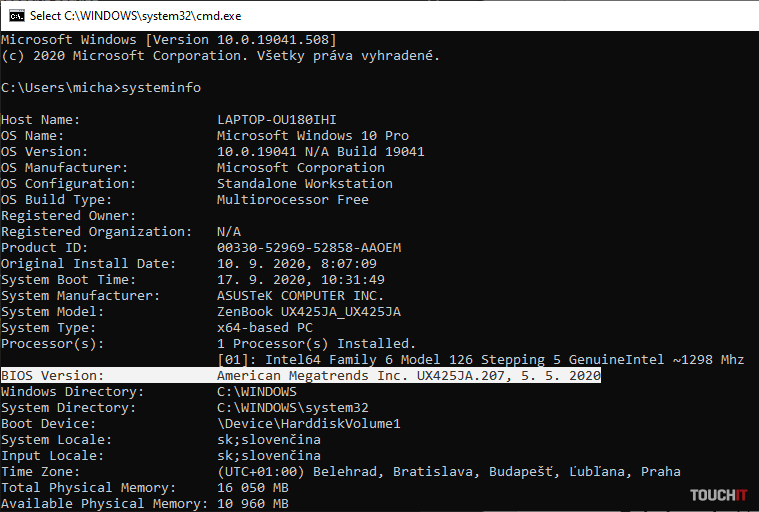Click the 'Windows Directory:' label
This screenshot has width=759, height=512.
click(x=73, y=392)
